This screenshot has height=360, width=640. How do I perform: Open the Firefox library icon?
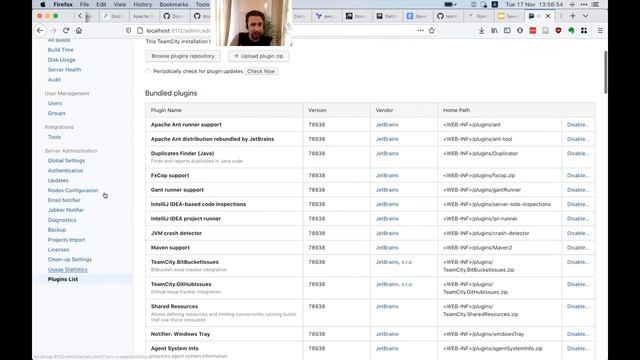(x=494, y=31)
